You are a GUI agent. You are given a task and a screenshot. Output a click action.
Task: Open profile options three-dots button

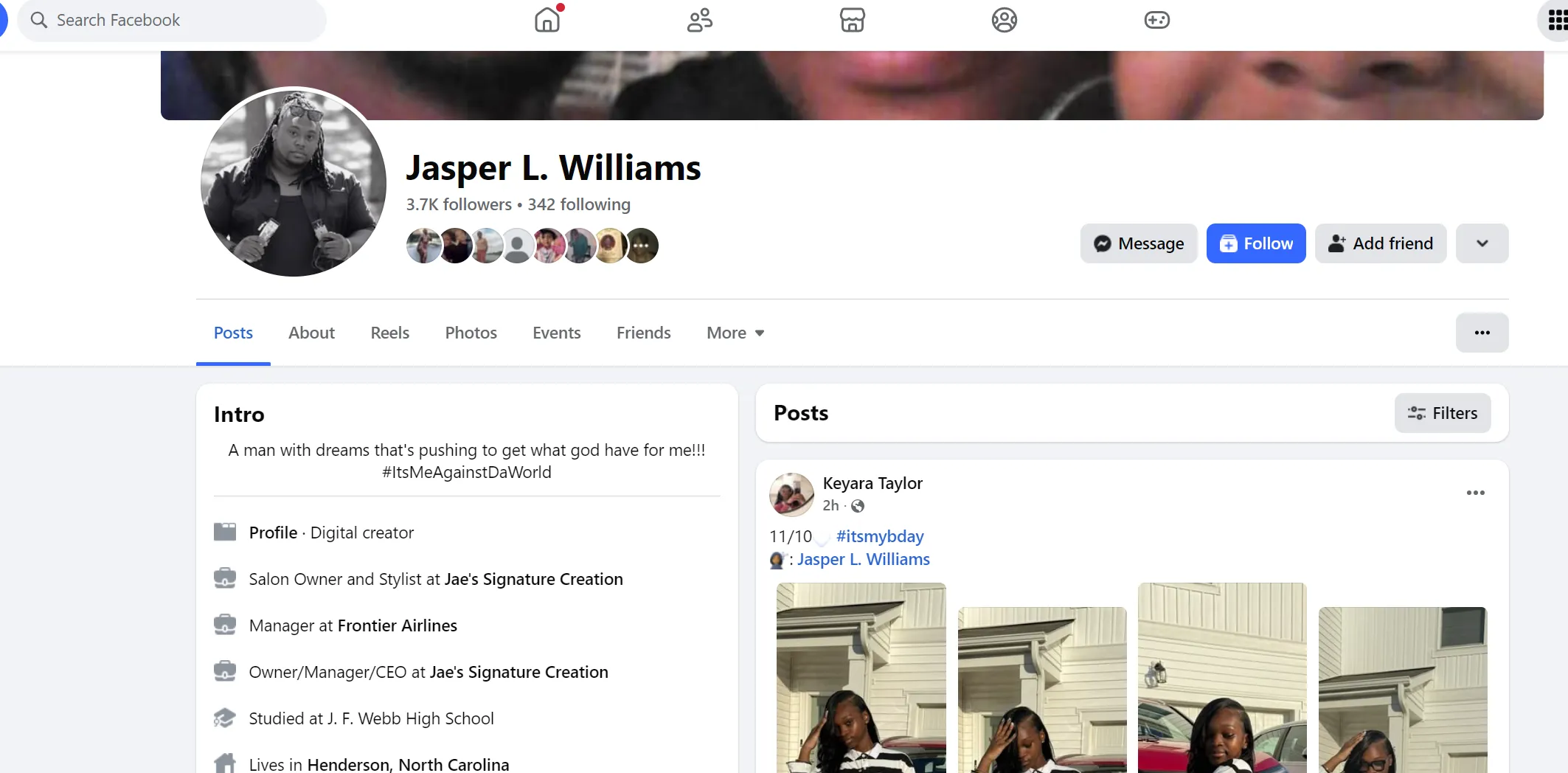[x=1482, y=333]
